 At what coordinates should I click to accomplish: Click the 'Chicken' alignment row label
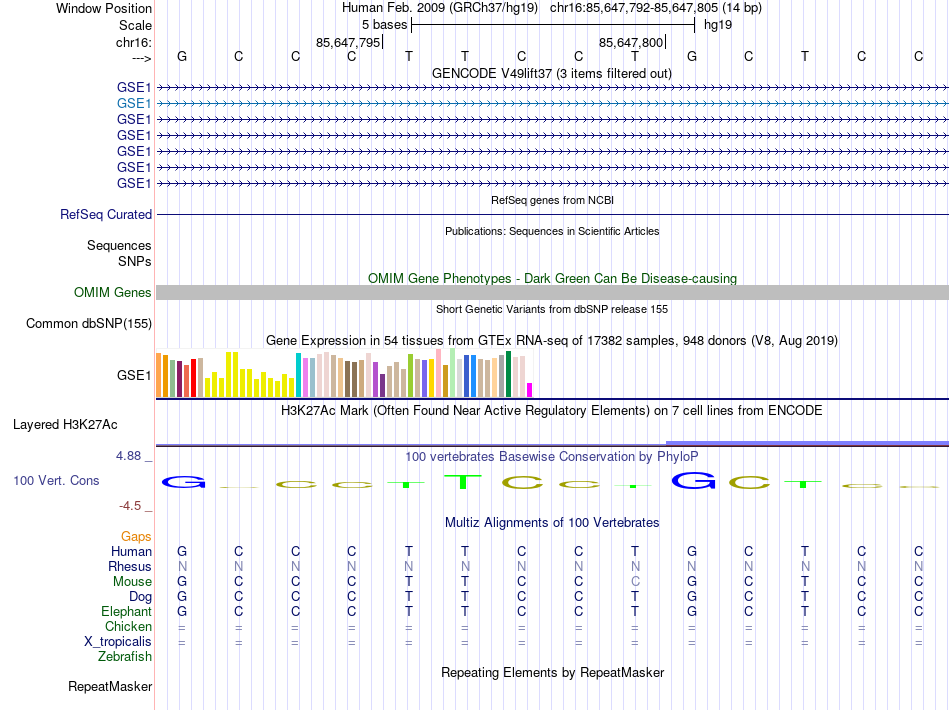128,626
